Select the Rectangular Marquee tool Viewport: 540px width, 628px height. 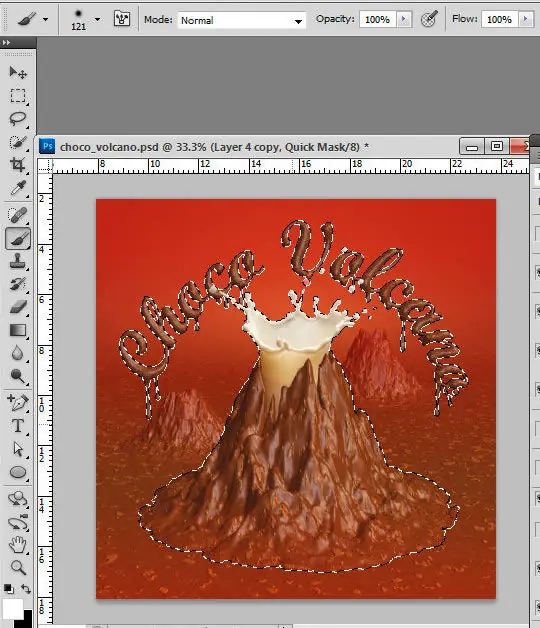click(x=18, y=95)
